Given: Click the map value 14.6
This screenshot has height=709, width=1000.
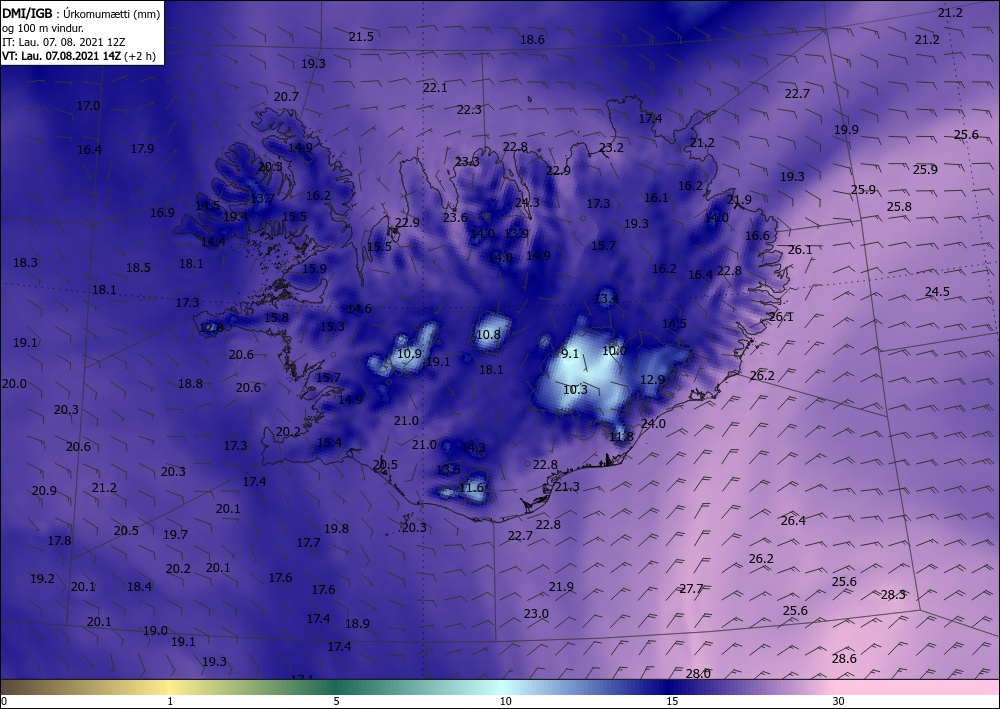Looking at the screenshot, I should (359, 309).
